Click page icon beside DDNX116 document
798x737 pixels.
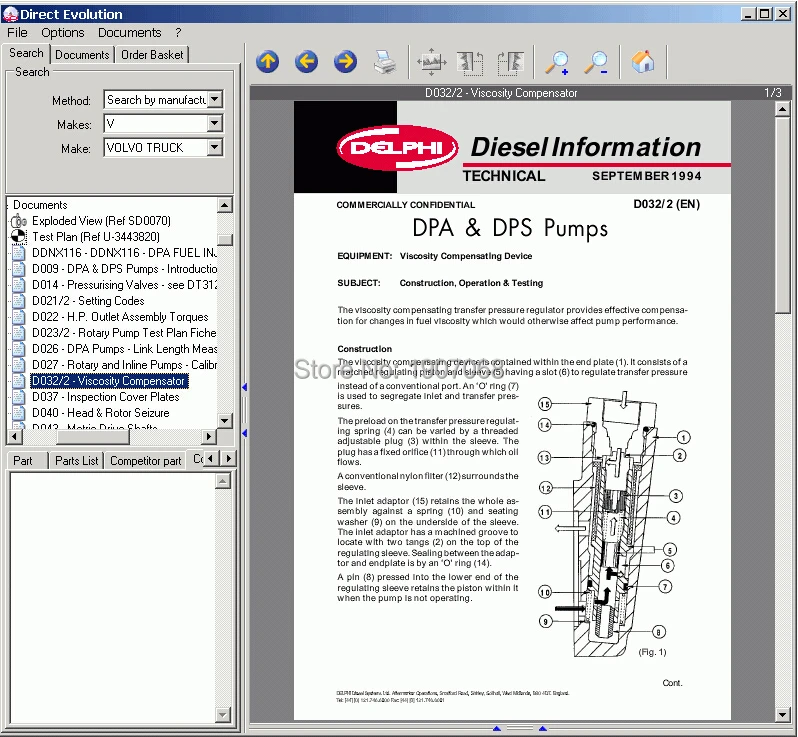[18, 253]
